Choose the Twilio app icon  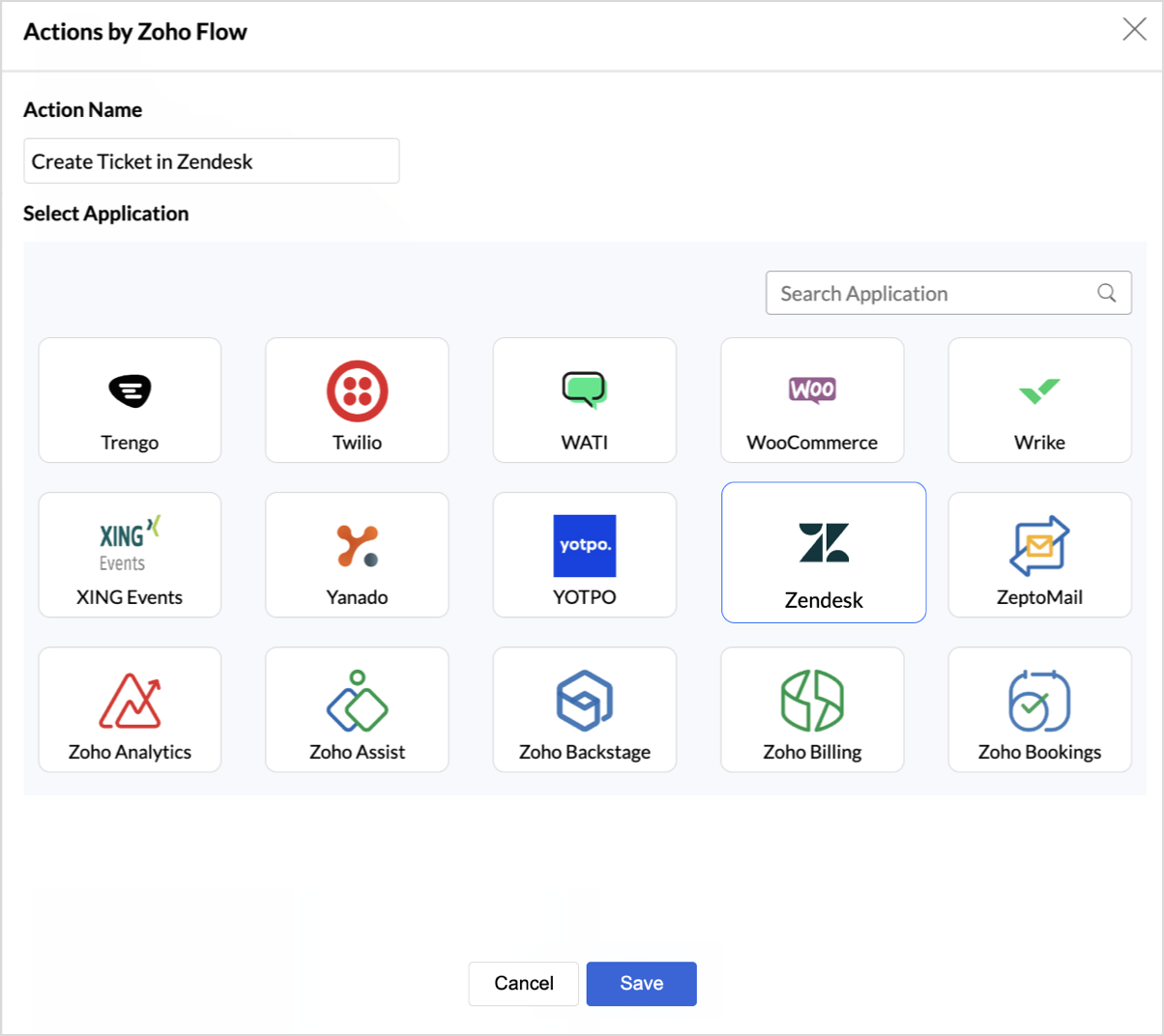pos(357,390)
